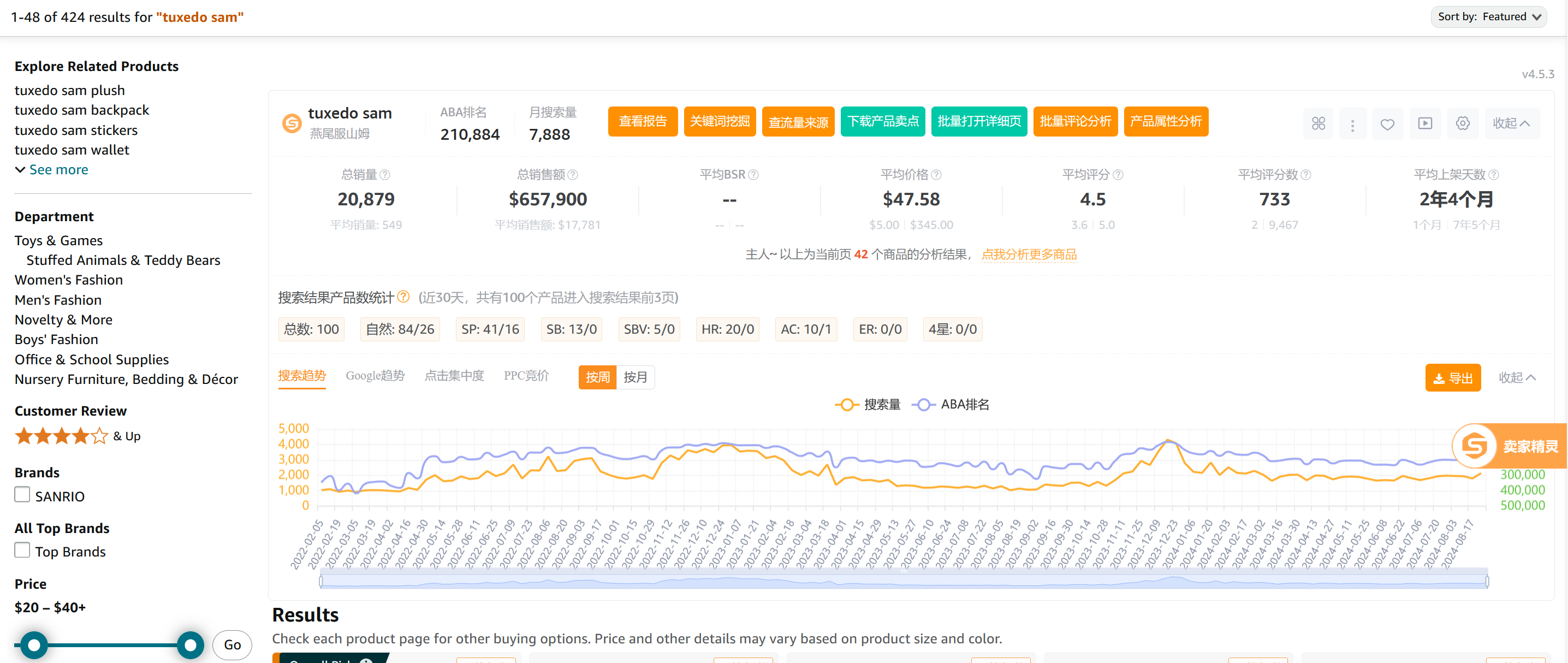Image resolution: width=1568 pixels, height=663 pixels.
Task: Click the floating 卖家精灵 widget
Action: click(x=1509, y=446)
